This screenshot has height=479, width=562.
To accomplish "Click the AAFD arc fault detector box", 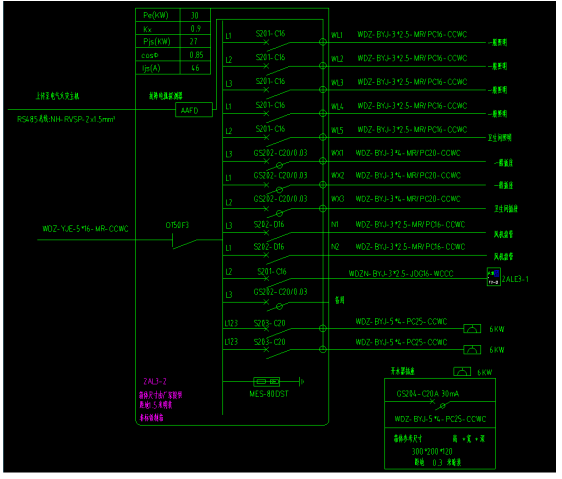I will [195, 110].
